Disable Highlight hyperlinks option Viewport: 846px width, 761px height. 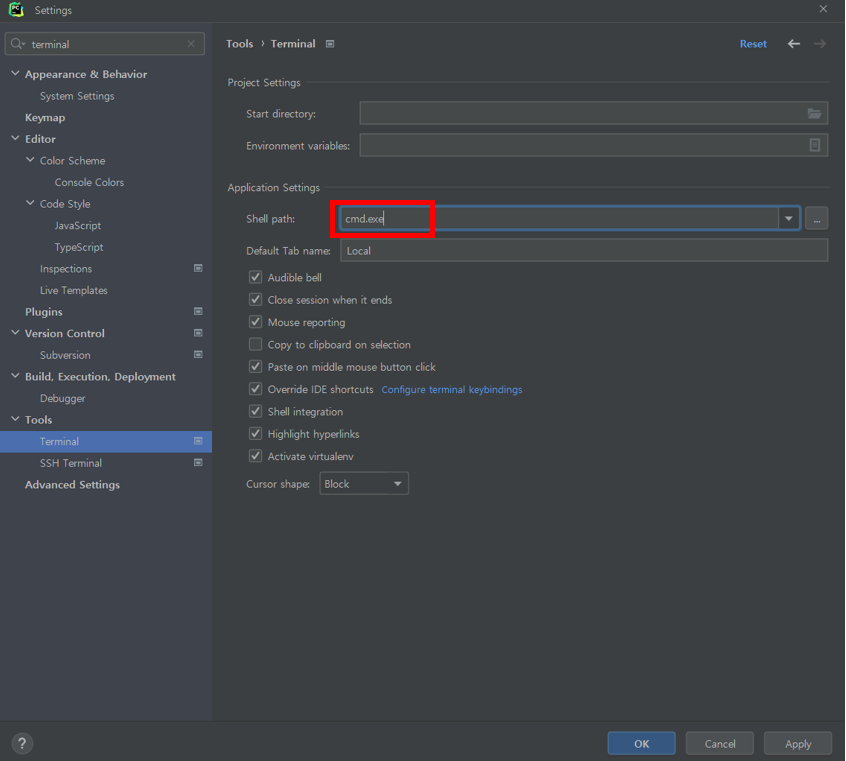click(x=255, y=433)
